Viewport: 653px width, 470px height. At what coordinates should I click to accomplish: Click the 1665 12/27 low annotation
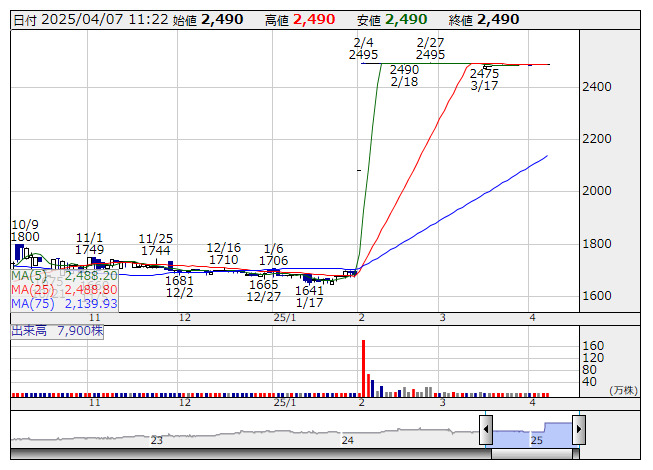[x=264, y=291]
